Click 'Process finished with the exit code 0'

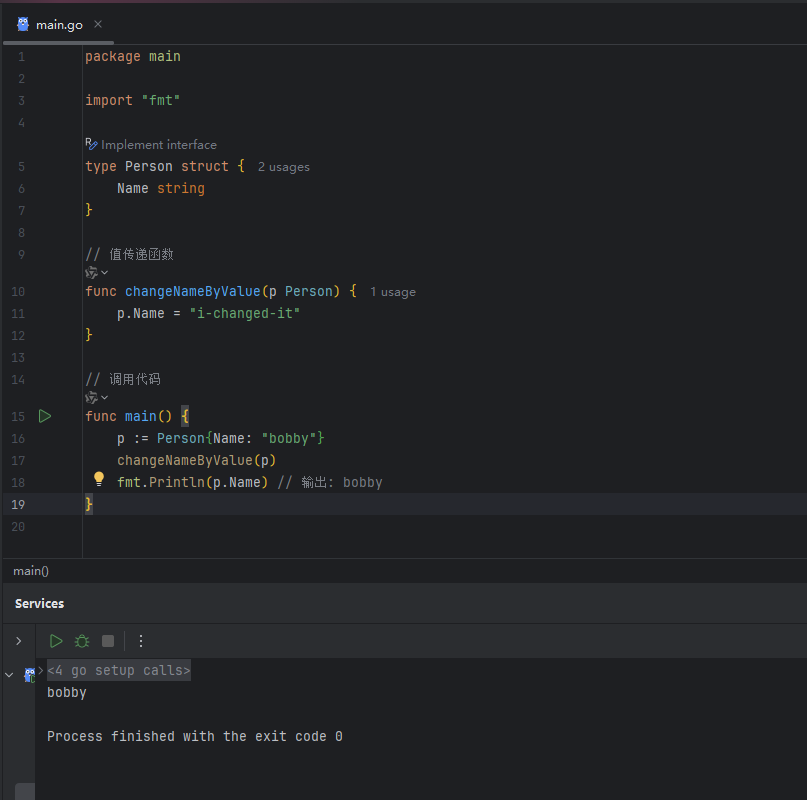click(x=195, y=737)
